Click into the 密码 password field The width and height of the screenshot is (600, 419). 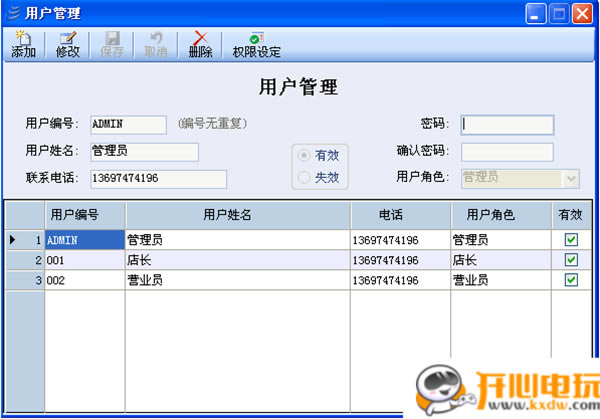(x=507, y=125)
